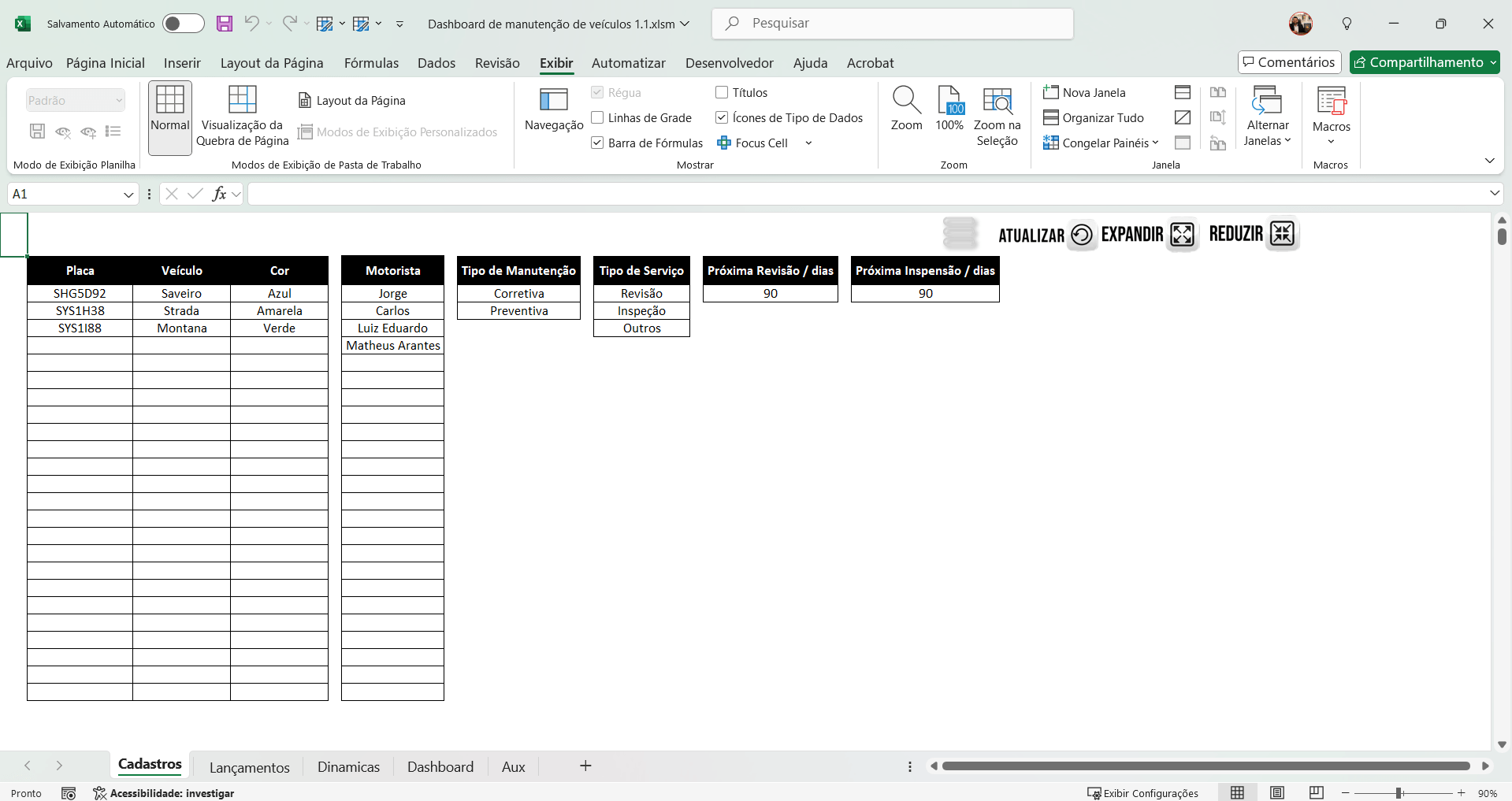Click the Save icon in title bar
1512x801 pixels.
225,24
